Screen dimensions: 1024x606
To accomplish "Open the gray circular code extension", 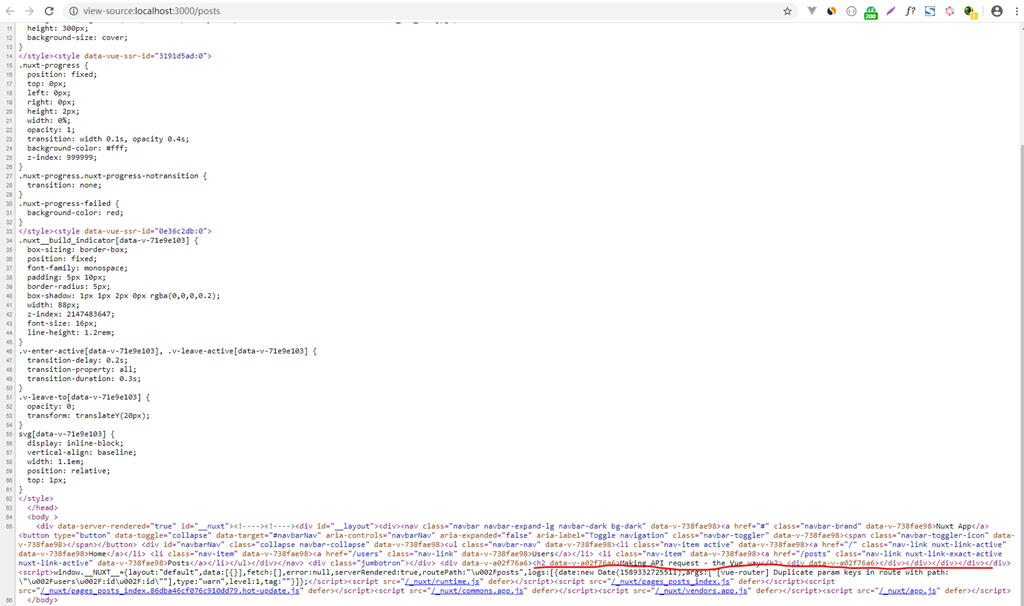I will click(x=851, y=11).
